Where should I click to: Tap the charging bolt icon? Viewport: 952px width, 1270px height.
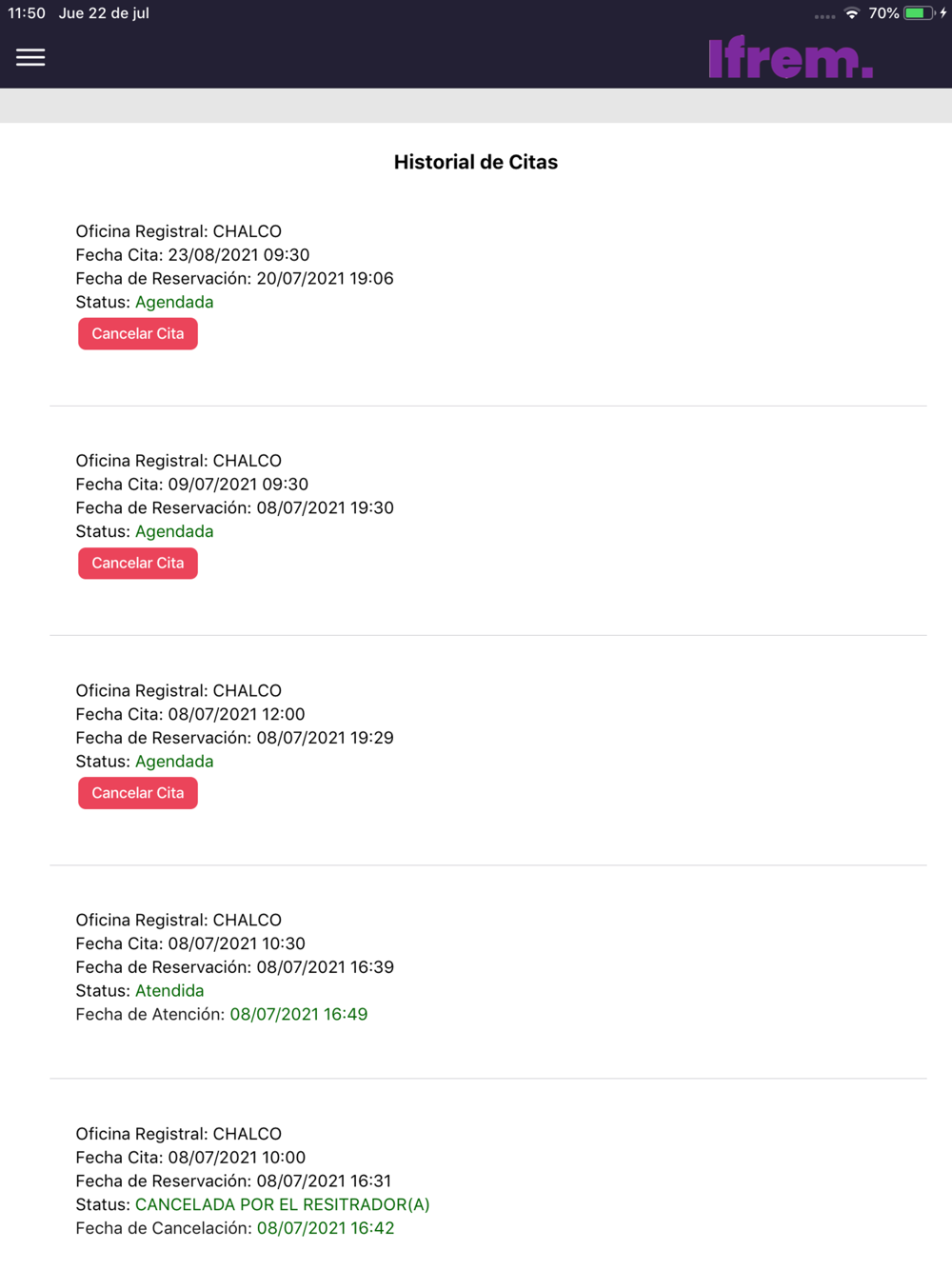click(x=943, y=13)
